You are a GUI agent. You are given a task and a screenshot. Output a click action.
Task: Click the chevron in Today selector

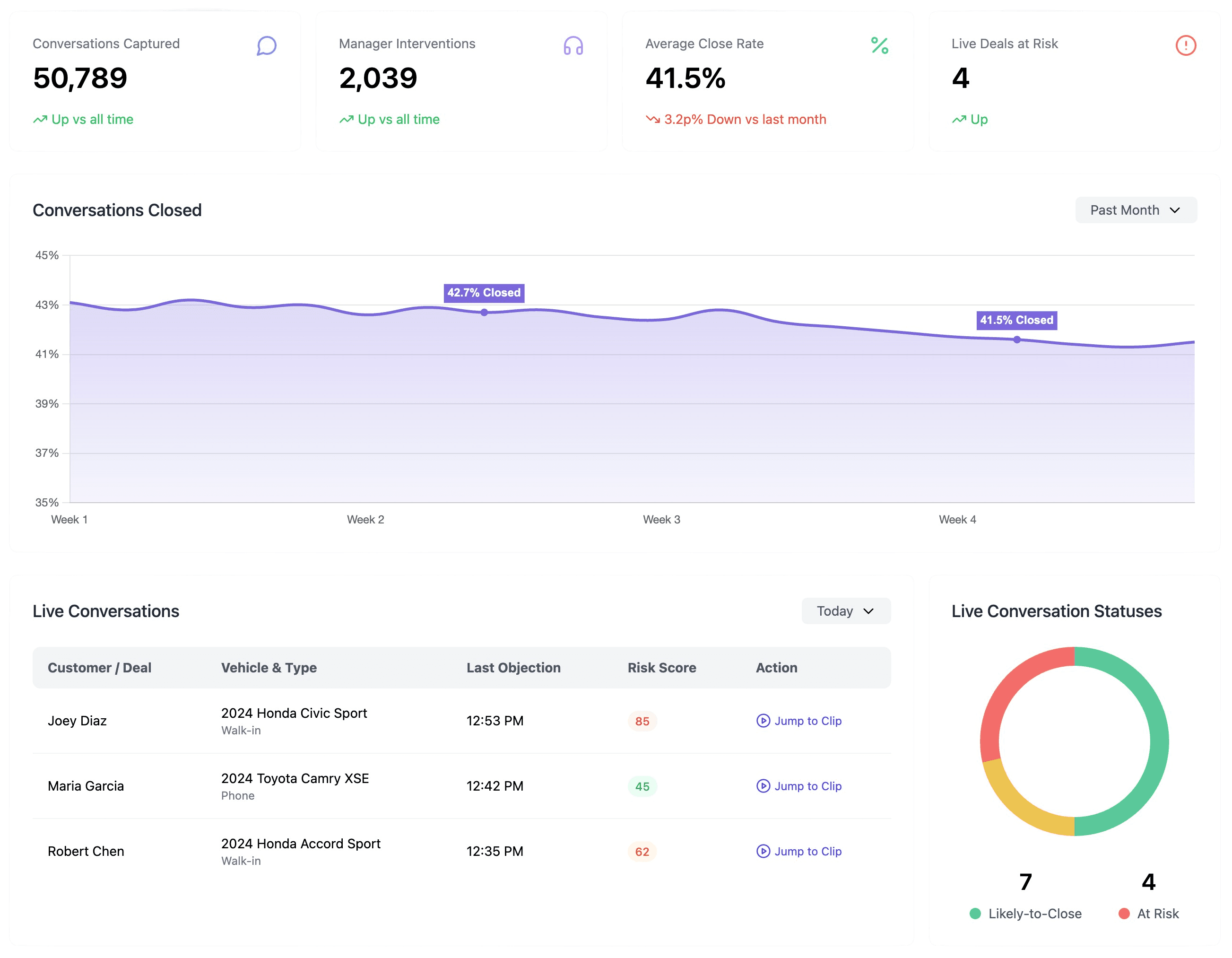pyautogui.click(x=868, y=611)
